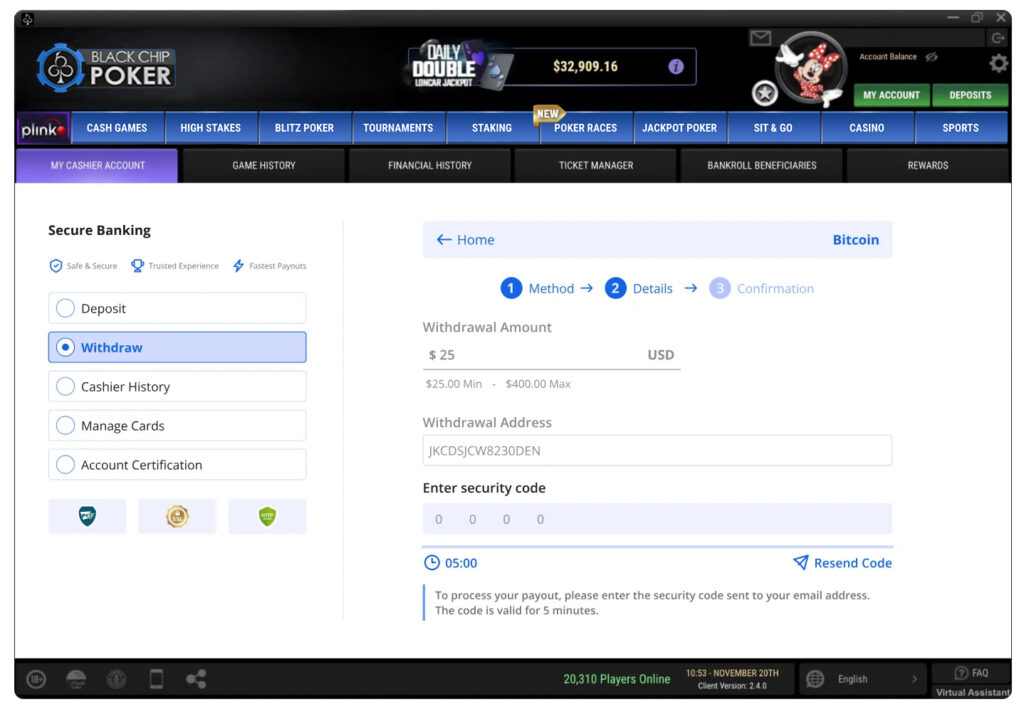
Task: Click the share icon in footer
Action: (x=196, y=679)
